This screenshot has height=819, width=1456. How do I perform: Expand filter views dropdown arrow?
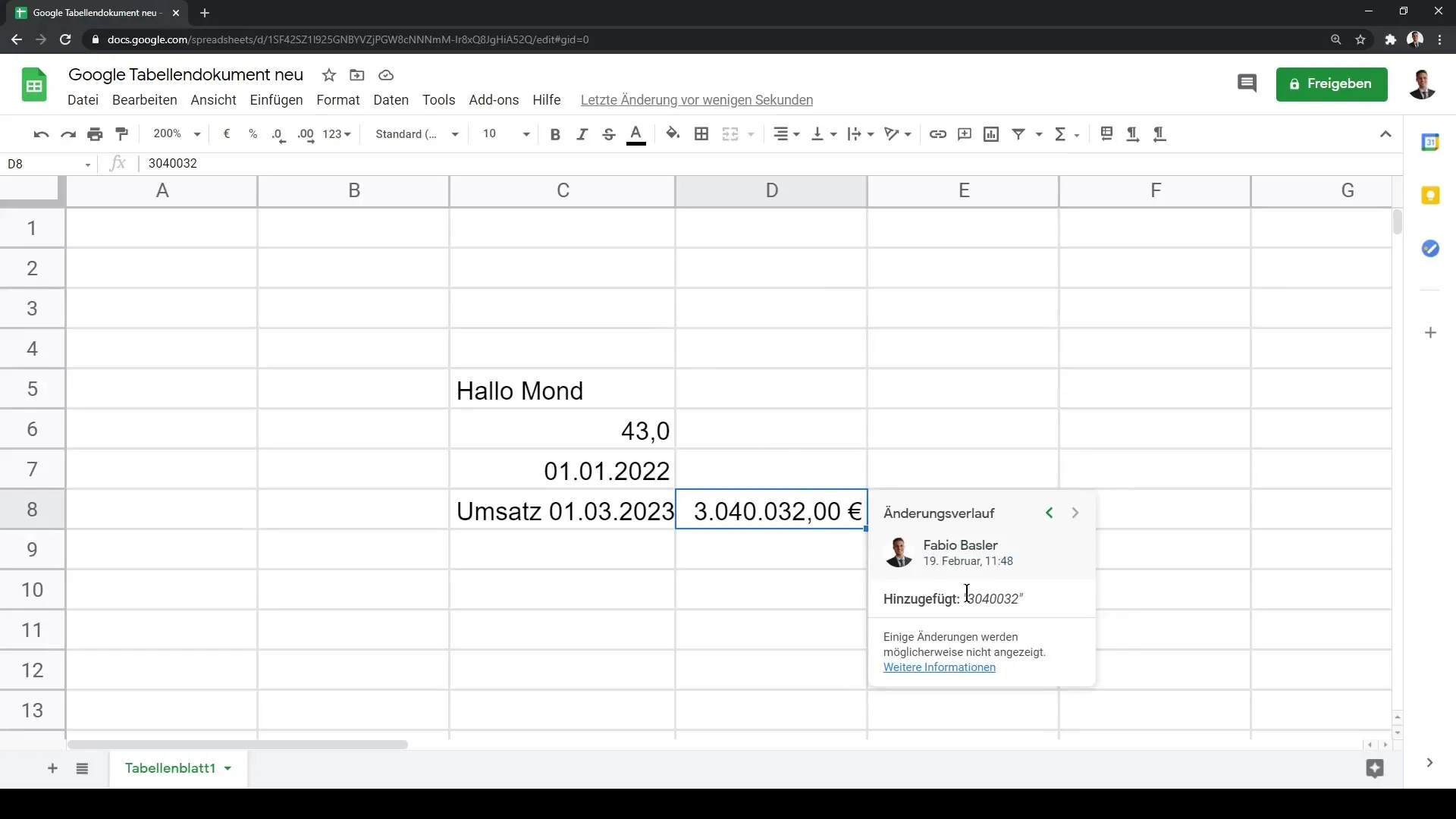[1039, 134]
